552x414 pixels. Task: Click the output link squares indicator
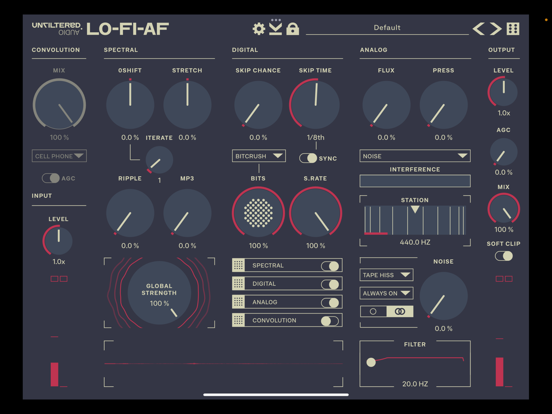pos(504,279)
